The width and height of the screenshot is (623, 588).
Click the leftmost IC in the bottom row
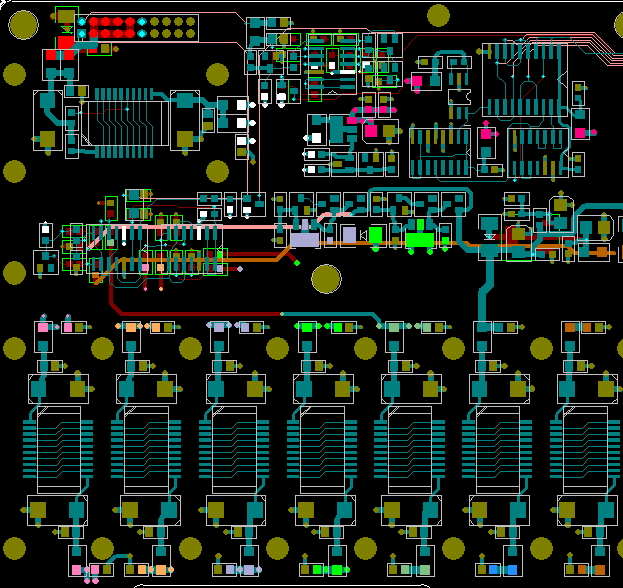(x=58, y=441)
